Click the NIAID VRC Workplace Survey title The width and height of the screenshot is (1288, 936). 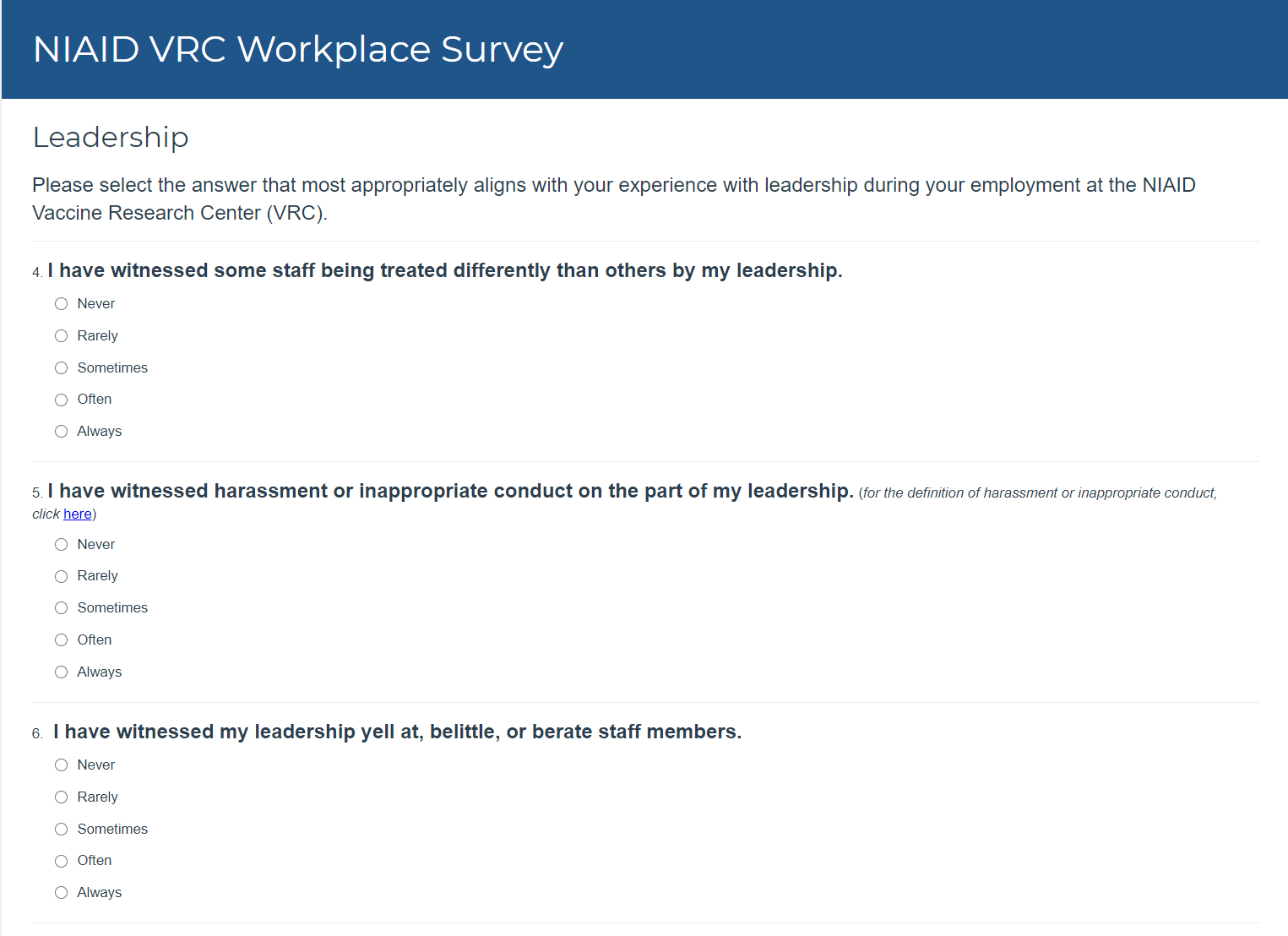click(x=298, y=49)
